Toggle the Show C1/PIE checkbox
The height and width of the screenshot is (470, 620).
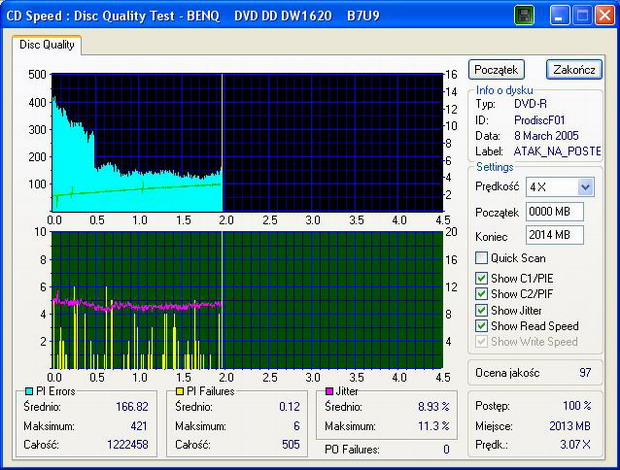click(x=481, y=278)
